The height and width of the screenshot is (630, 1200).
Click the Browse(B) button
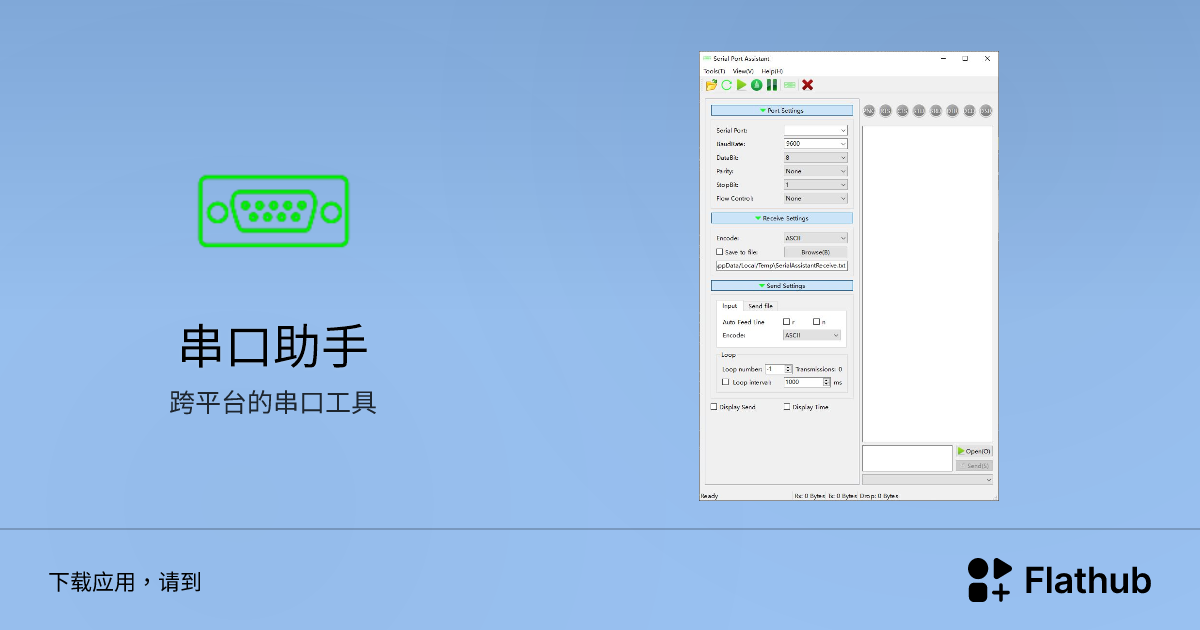coord(816,252)
